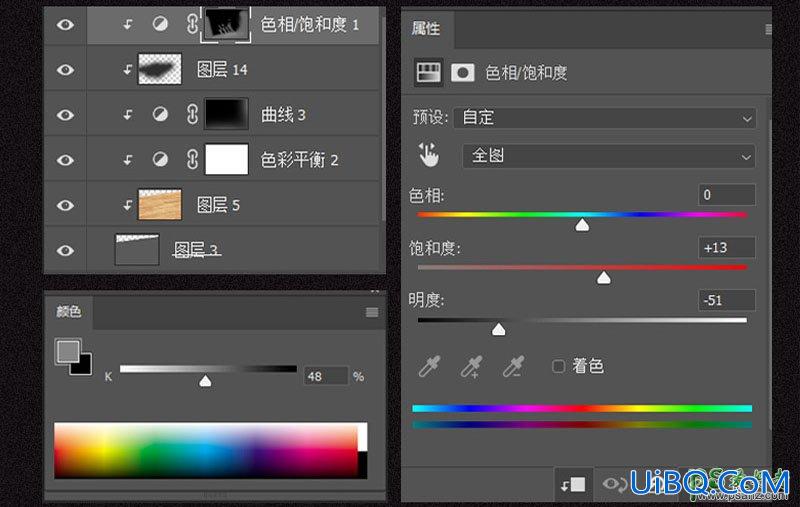Screen dimensions: 800x507
Task: Select the 图层 5 layer name
Action: click(218, 205)
